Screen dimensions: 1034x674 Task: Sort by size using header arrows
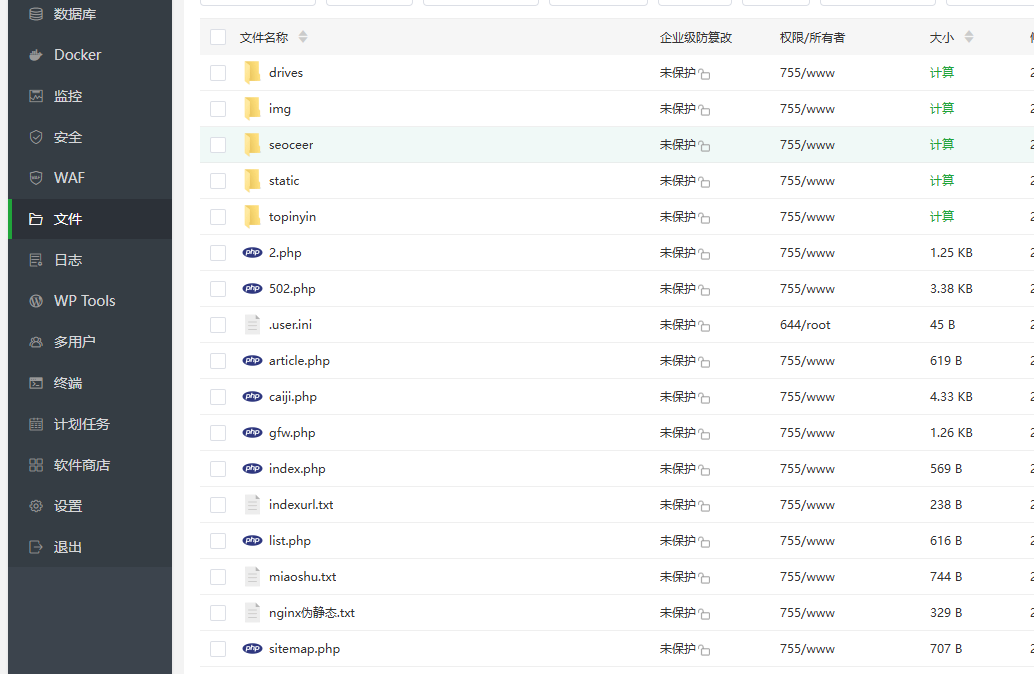coord(968,37)
